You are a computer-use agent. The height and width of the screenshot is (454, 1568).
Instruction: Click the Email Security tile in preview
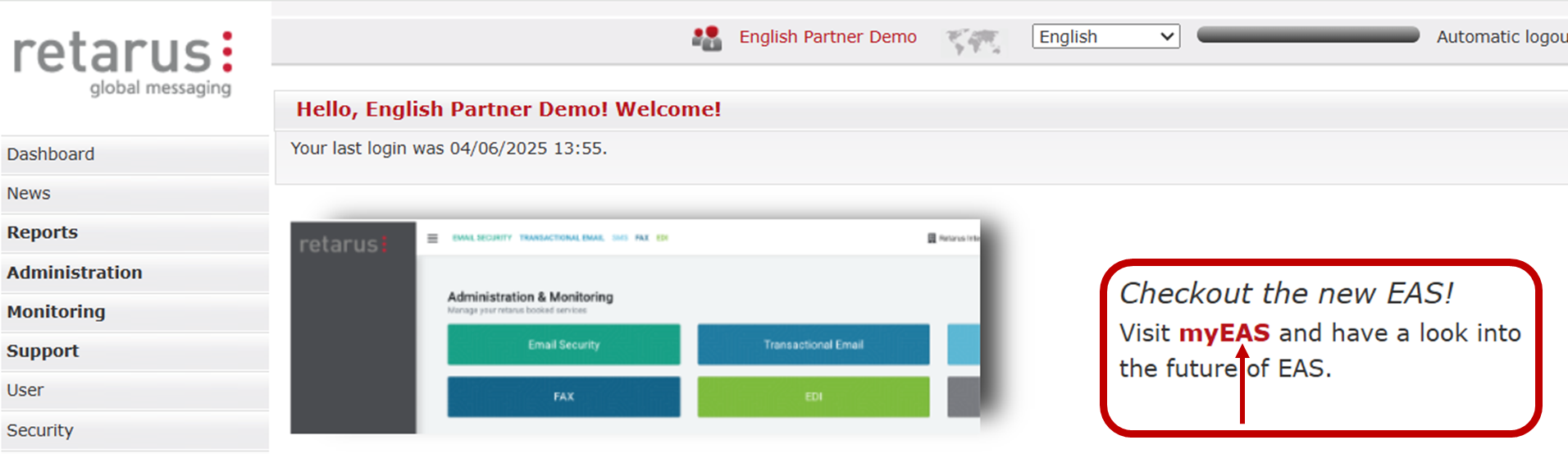click(563, 345)
